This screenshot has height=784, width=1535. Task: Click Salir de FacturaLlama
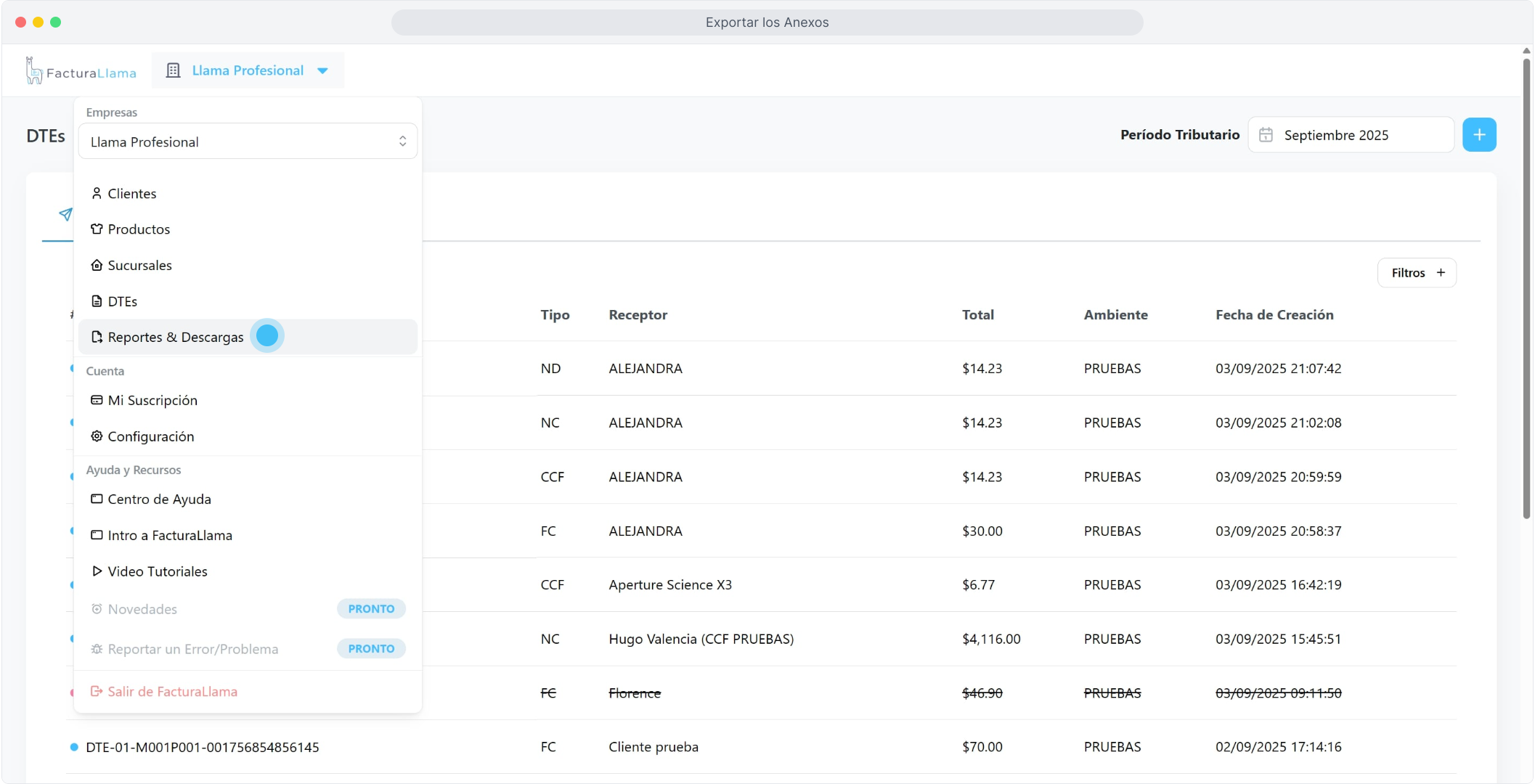click(x=172, y=692)
